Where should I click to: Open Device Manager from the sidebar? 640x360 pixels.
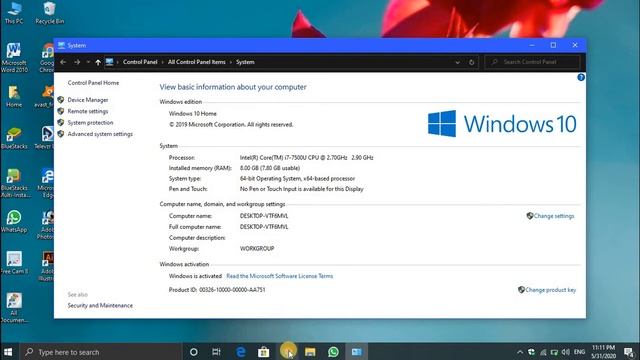pyautogui.click(x=88, y=100)
